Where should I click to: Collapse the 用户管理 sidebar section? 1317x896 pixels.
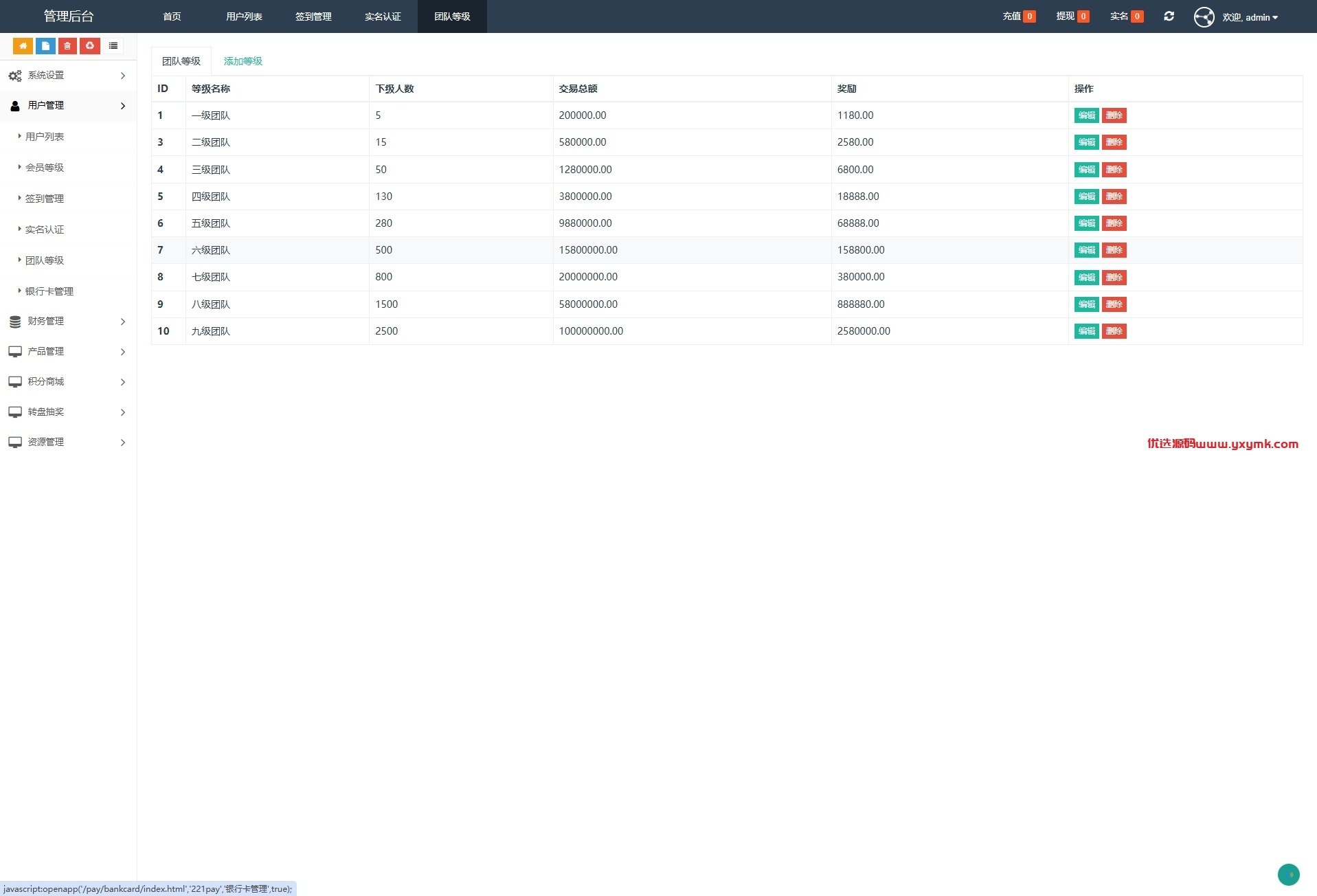pyautogui.click(x=68, y=106)
